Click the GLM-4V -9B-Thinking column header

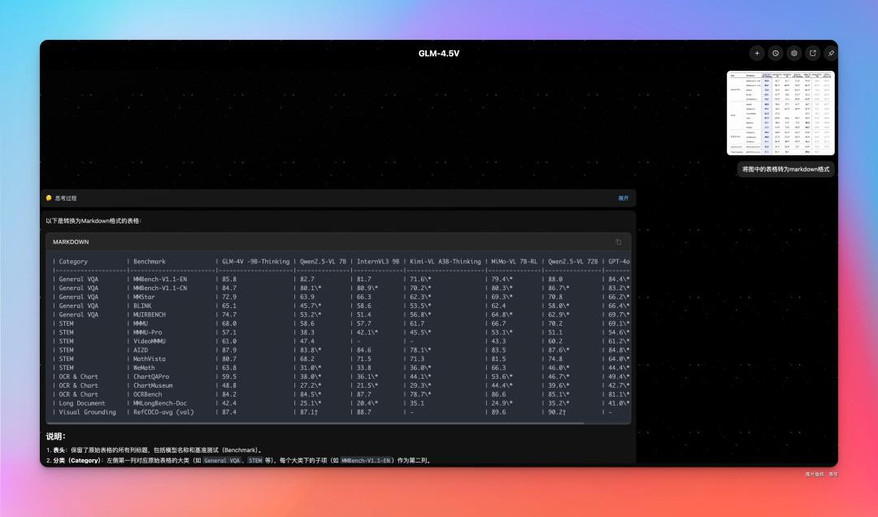[256, 262]
